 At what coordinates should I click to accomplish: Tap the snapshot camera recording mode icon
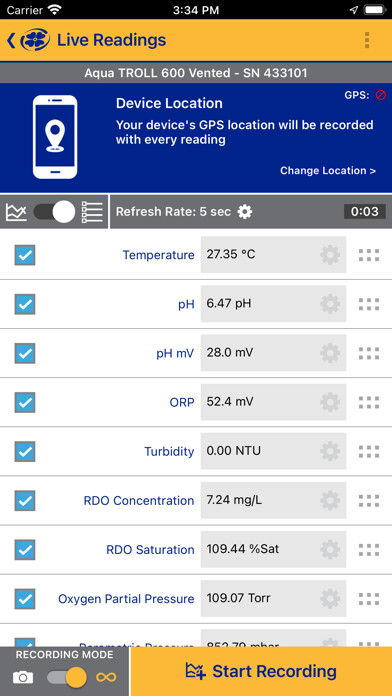[x=23, y=677]
